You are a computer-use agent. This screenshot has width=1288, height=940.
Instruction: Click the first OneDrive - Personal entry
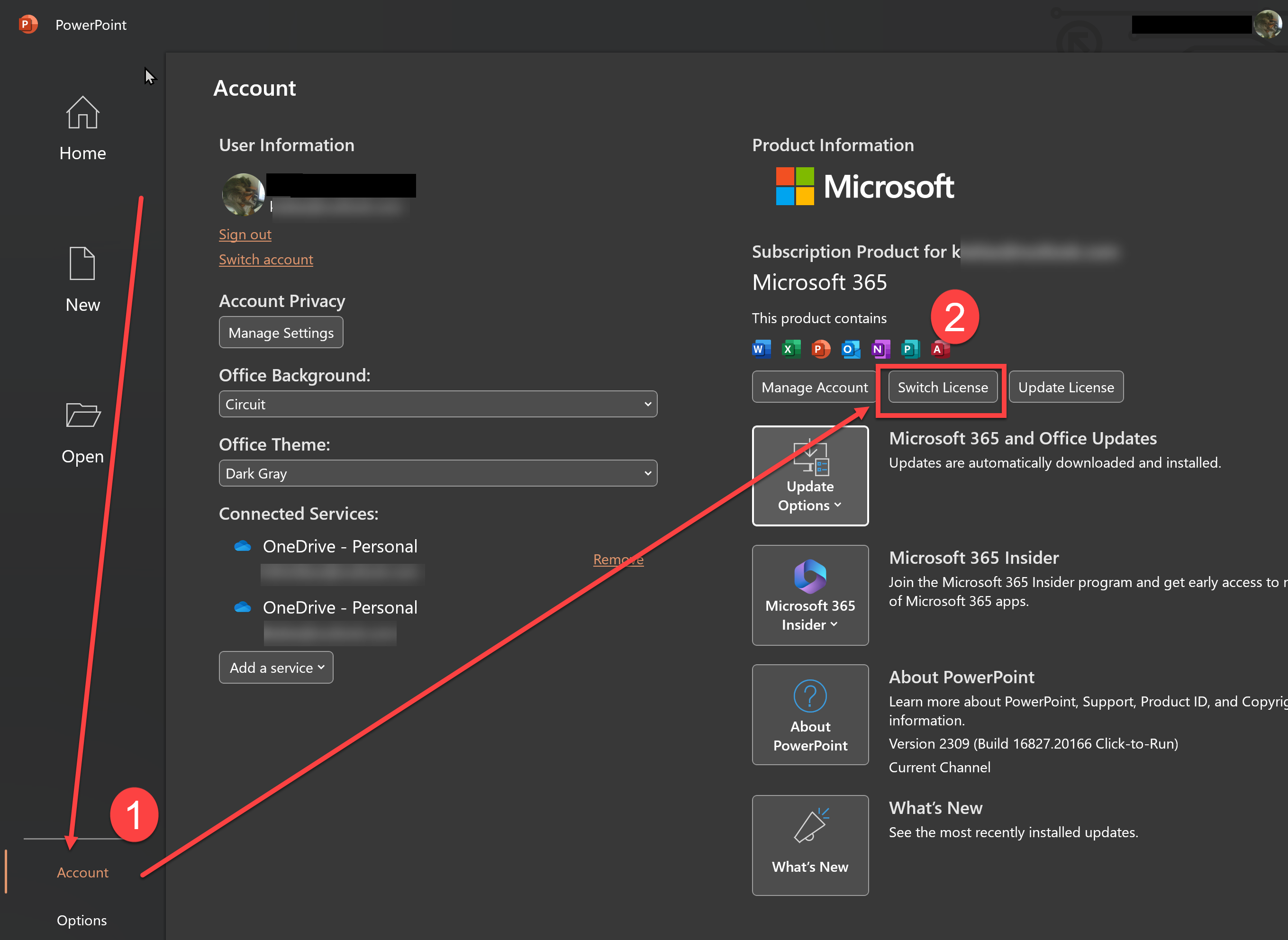click(x=340, y=546)
